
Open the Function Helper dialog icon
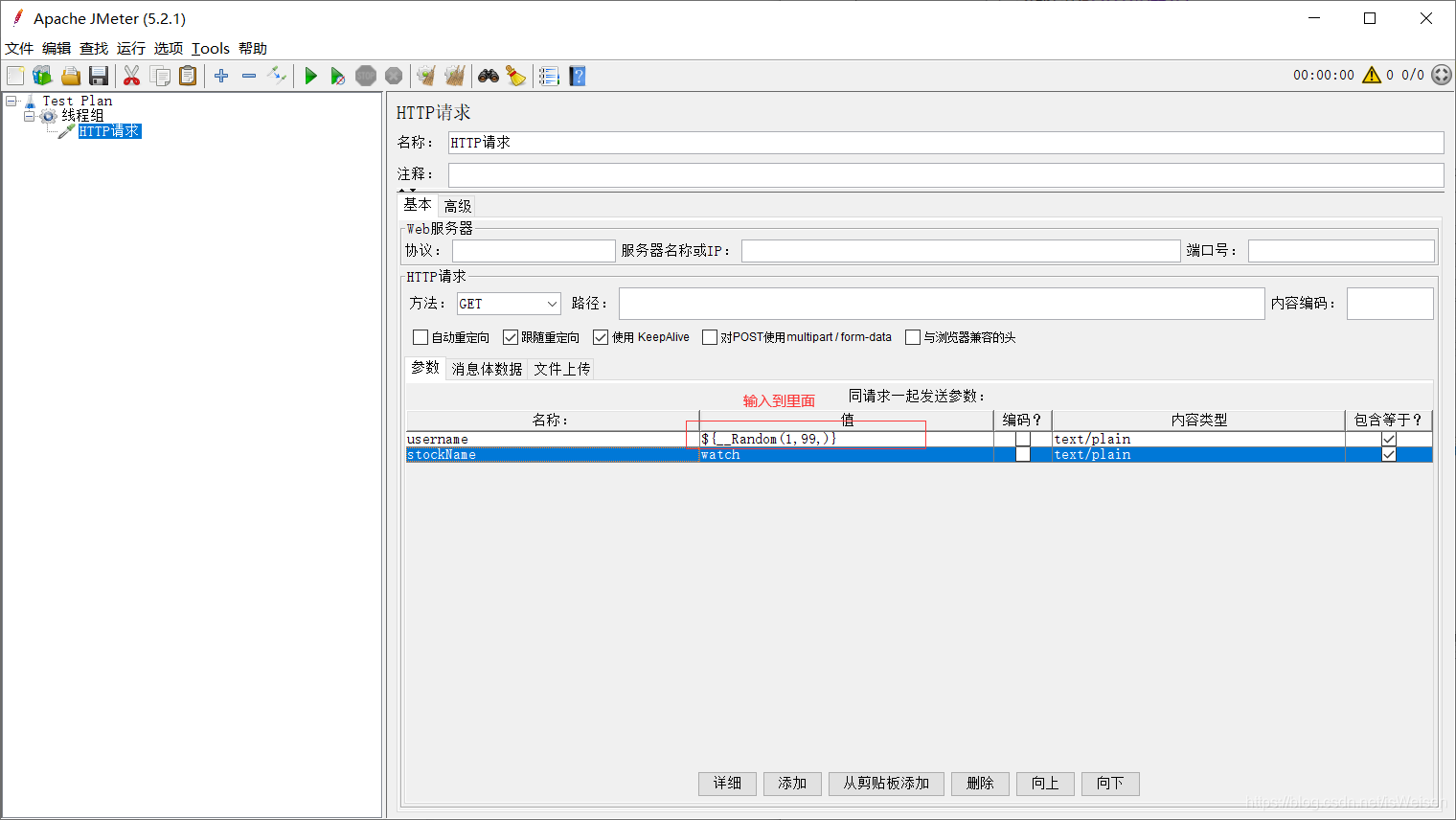click(549, 76)
